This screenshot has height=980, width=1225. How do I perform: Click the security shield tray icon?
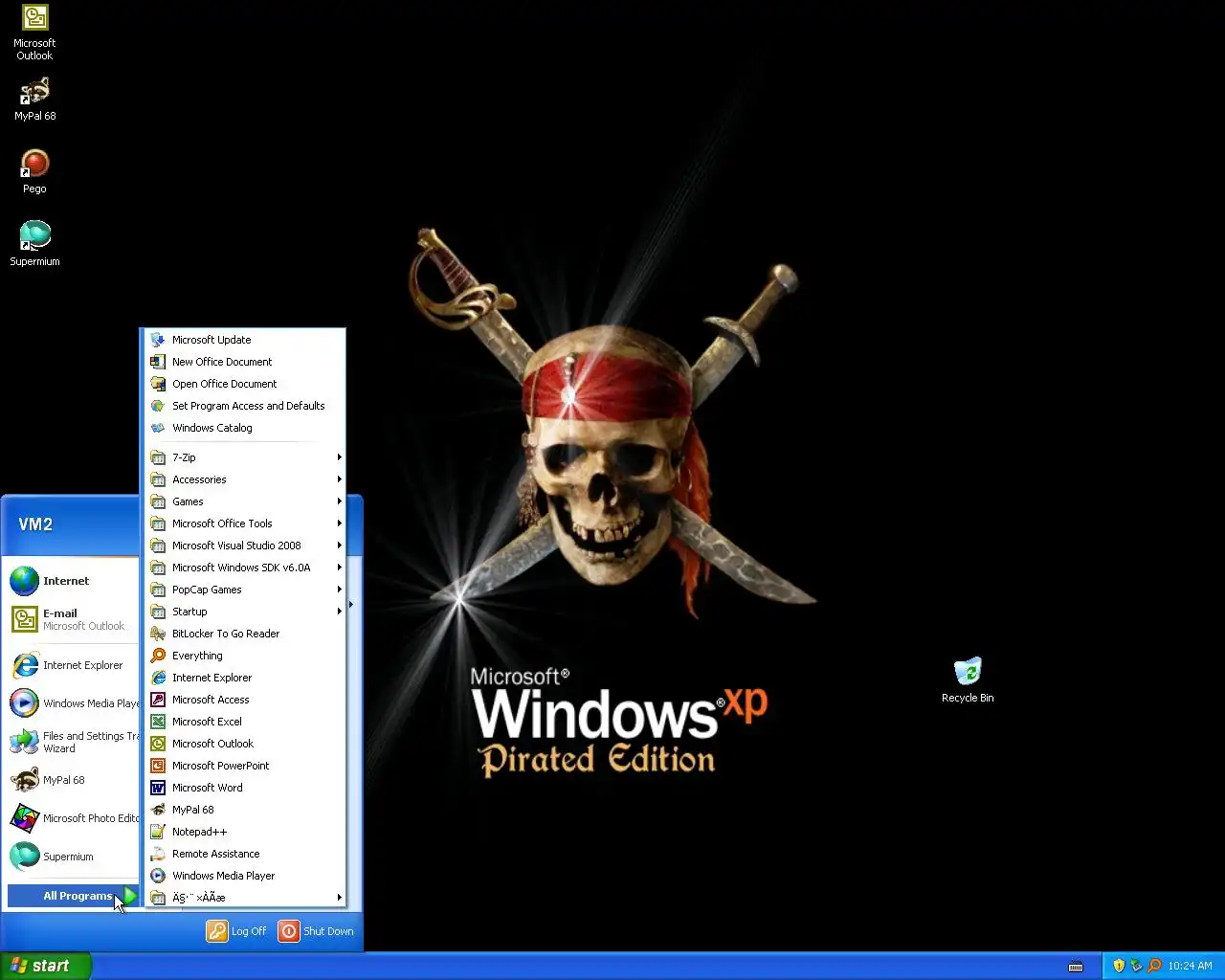1119,966
